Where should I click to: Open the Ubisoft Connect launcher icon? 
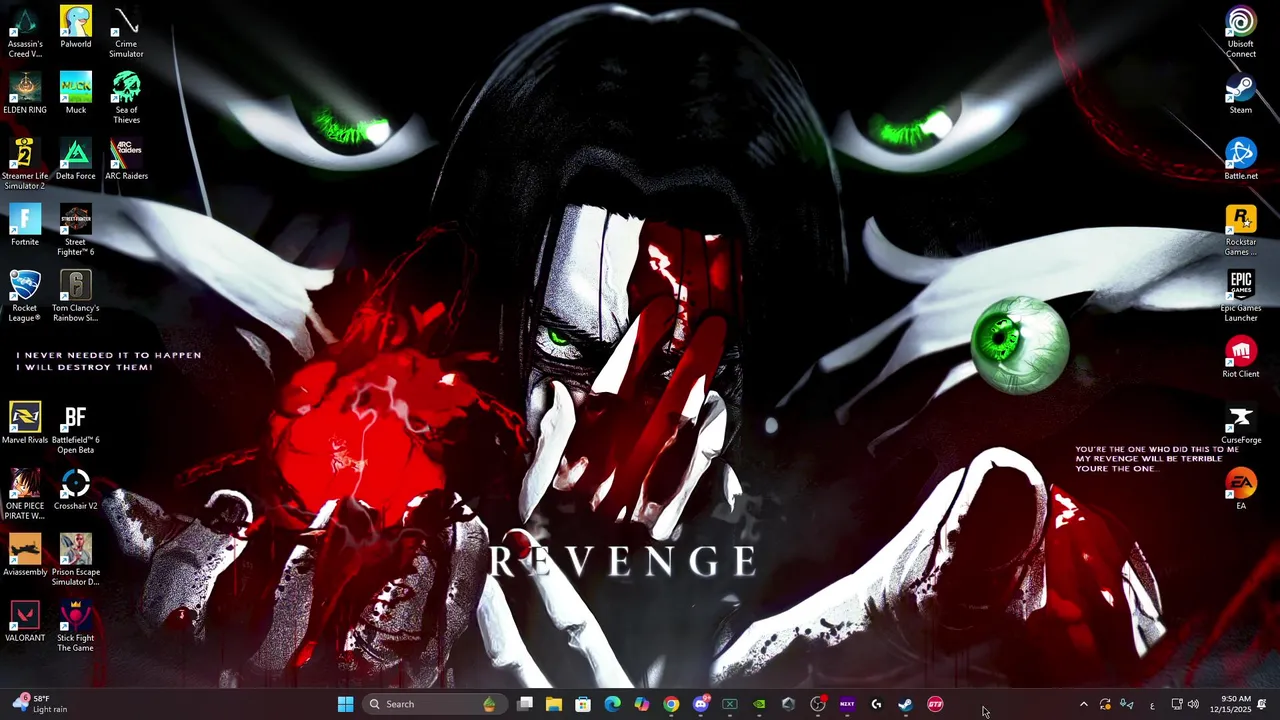click(x=1241, y=32)
